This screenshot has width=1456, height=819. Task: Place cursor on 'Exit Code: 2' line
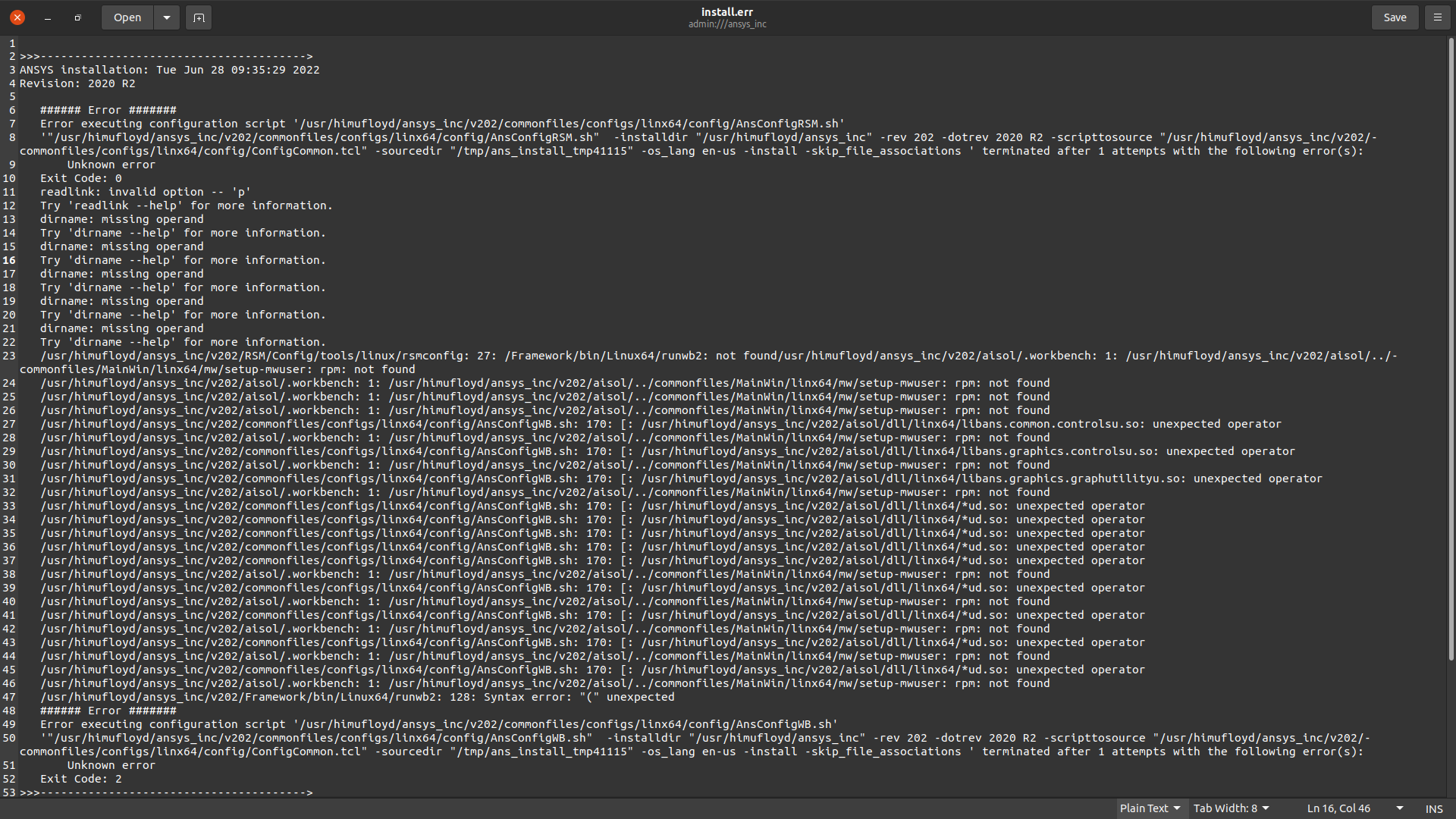point(81,779)
